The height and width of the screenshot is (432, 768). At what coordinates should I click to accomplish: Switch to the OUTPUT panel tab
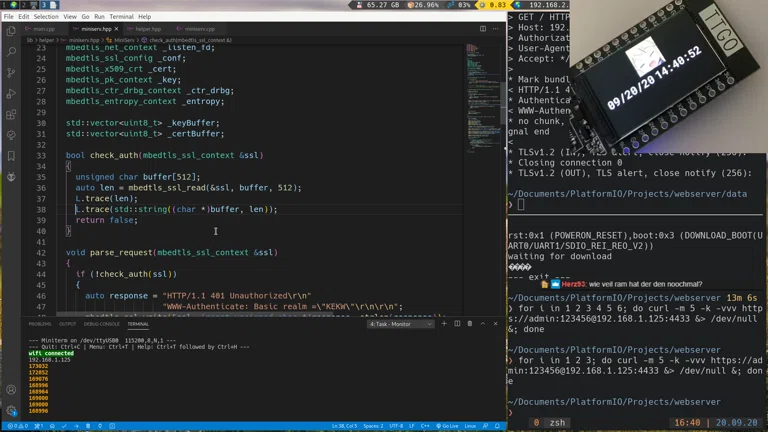tap(68, 324)
